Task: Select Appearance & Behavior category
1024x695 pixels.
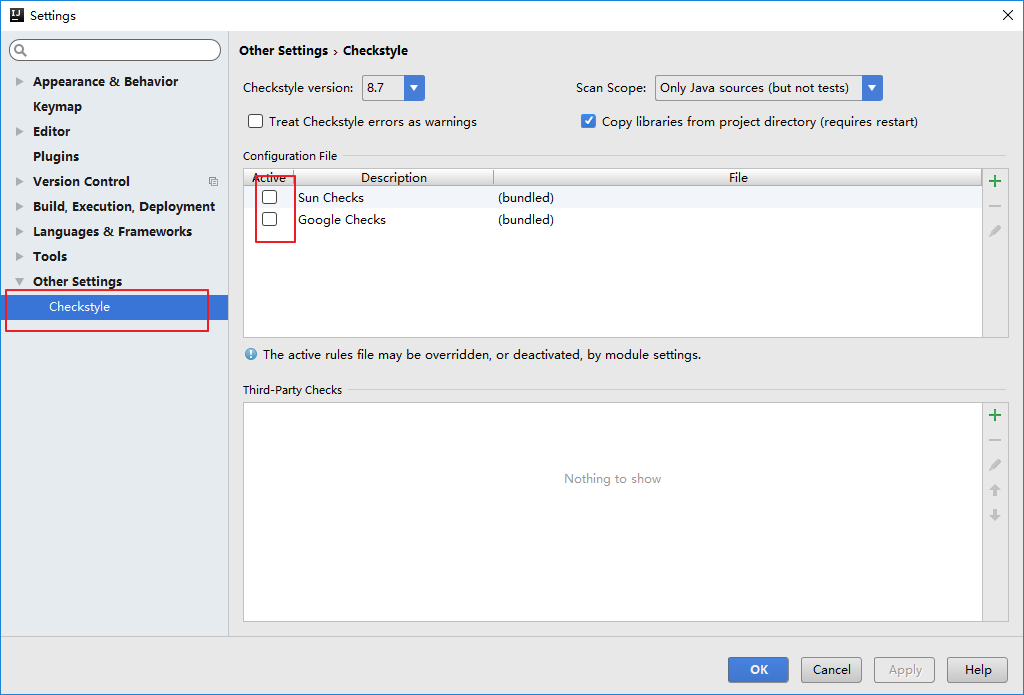Action: 106,81
